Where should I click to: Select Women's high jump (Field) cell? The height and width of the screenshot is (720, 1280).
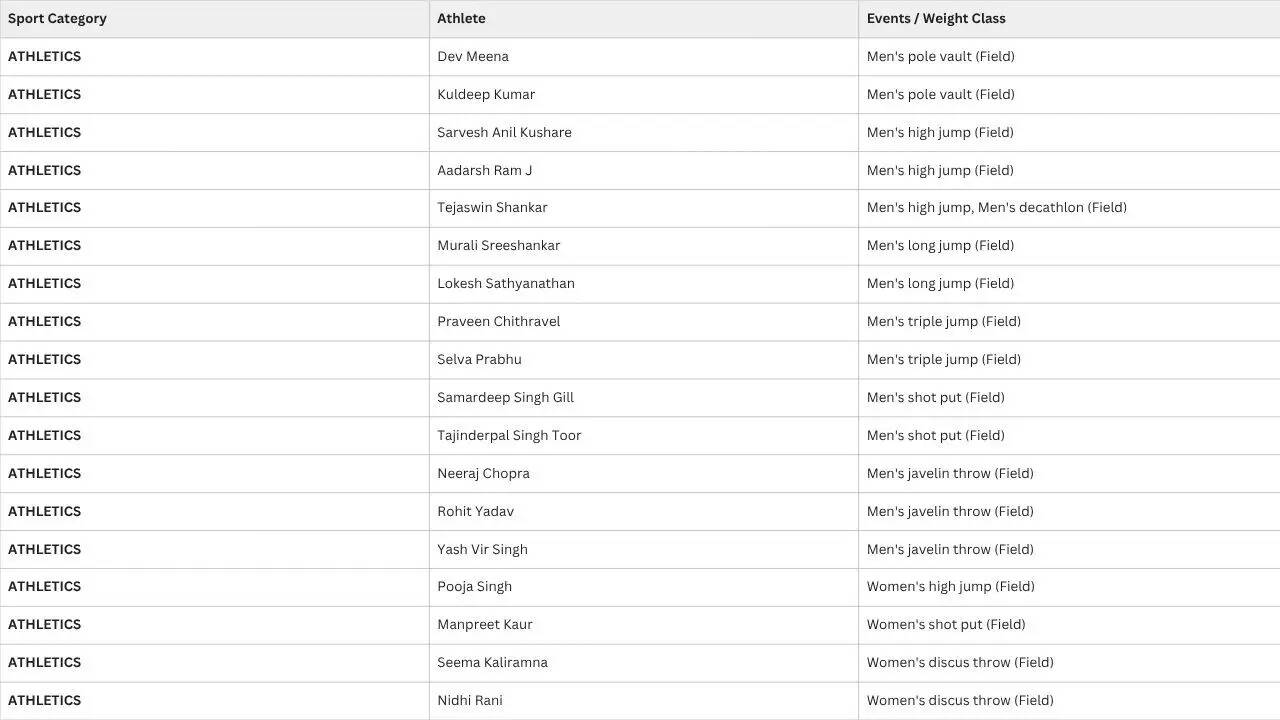(x=1069, y=587)
